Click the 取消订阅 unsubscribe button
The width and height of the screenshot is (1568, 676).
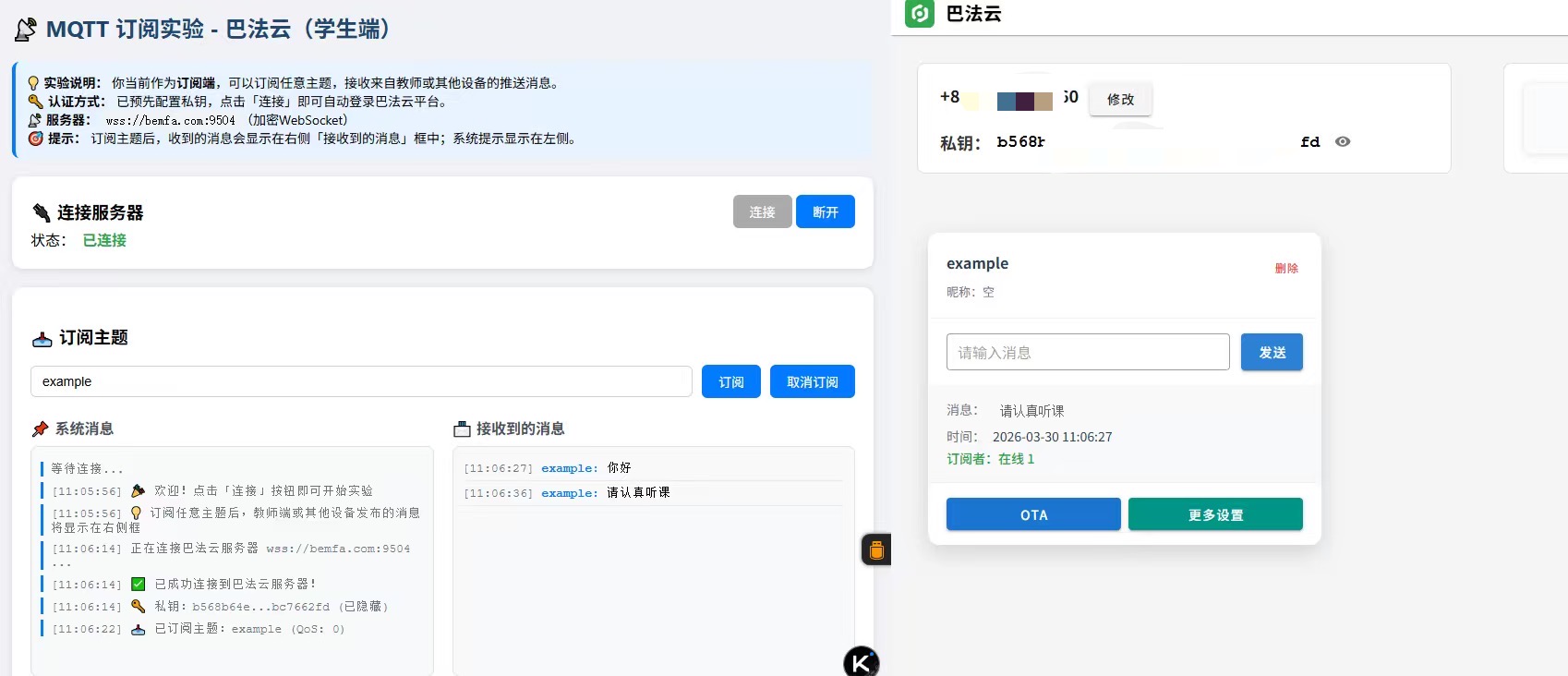pos(813,381)
